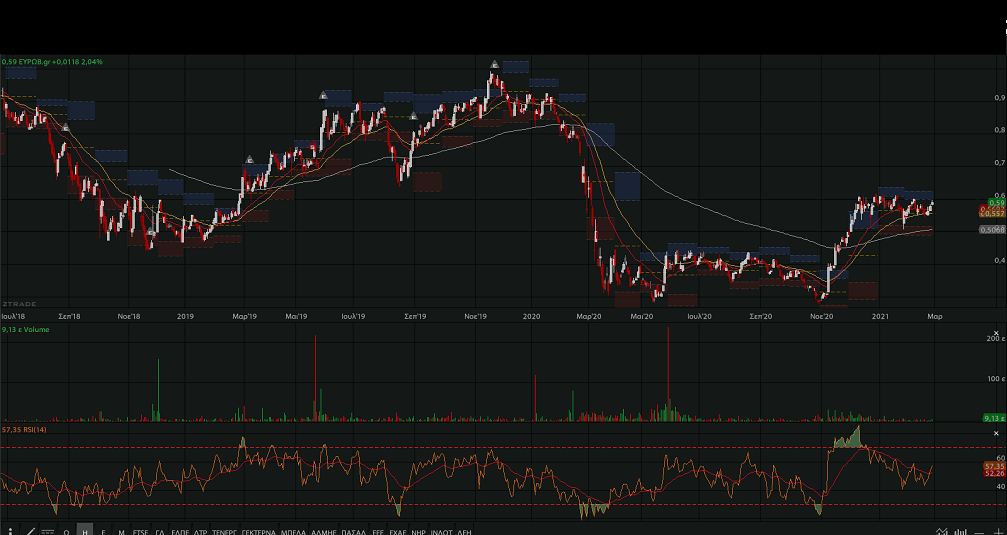Load the ΜΠΕΛΑ symbol chart

(x=293, y=530)
